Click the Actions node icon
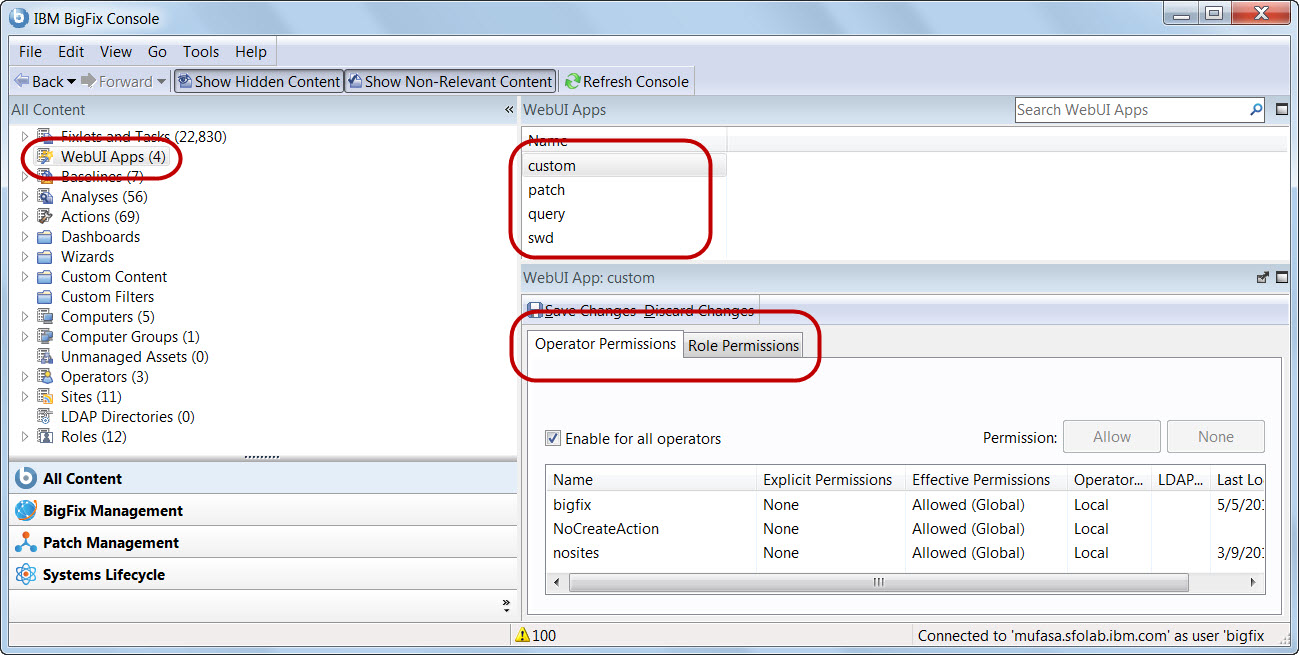The image size is (1299, 655). (x=44, y=216)
